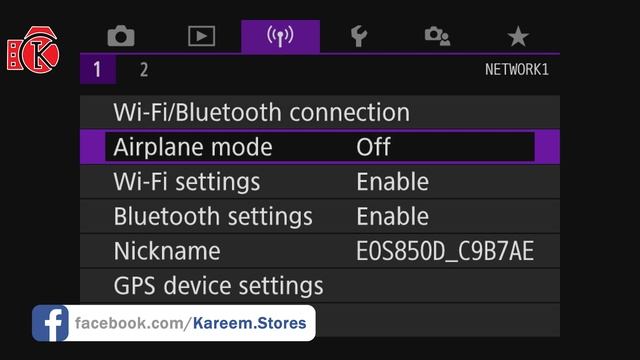Expand the Nickname menu entry
Viewport: 640px width, 360px height.
click(x=320, y=251)
